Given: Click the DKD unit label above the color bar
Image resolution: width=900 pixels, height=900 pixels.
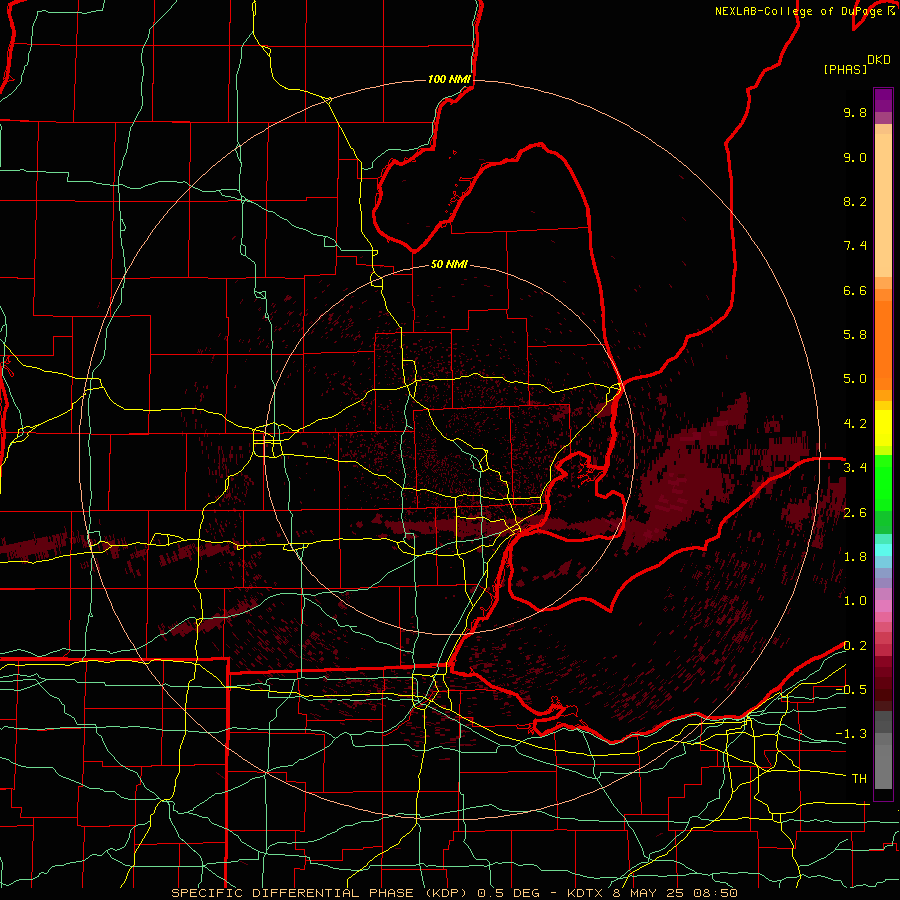Looking at the screenshot, I should tap(878, 60).
